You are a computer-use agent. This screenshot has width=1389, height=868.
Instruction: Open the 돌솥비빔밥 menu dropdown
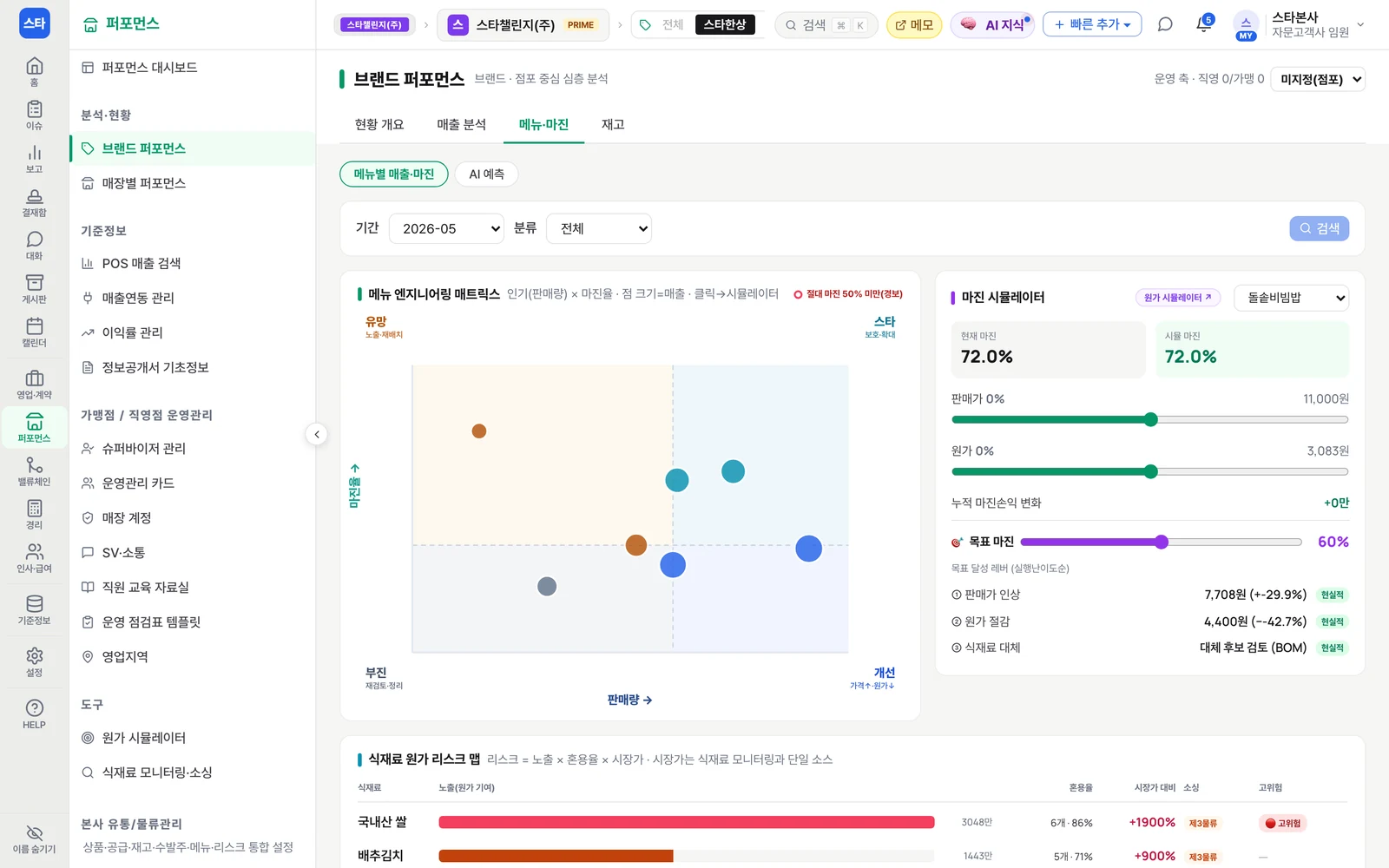click(x=1292, y=298)
